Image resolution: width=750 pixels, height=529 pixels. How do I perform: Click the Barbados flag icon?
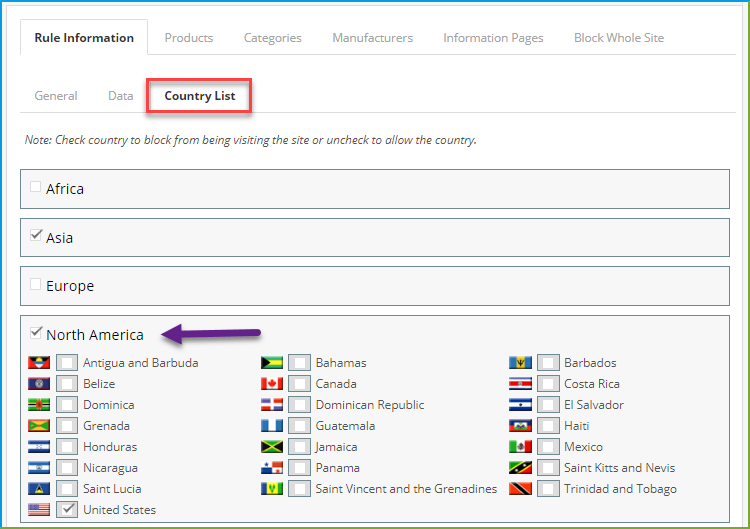(x=520, y=363)
